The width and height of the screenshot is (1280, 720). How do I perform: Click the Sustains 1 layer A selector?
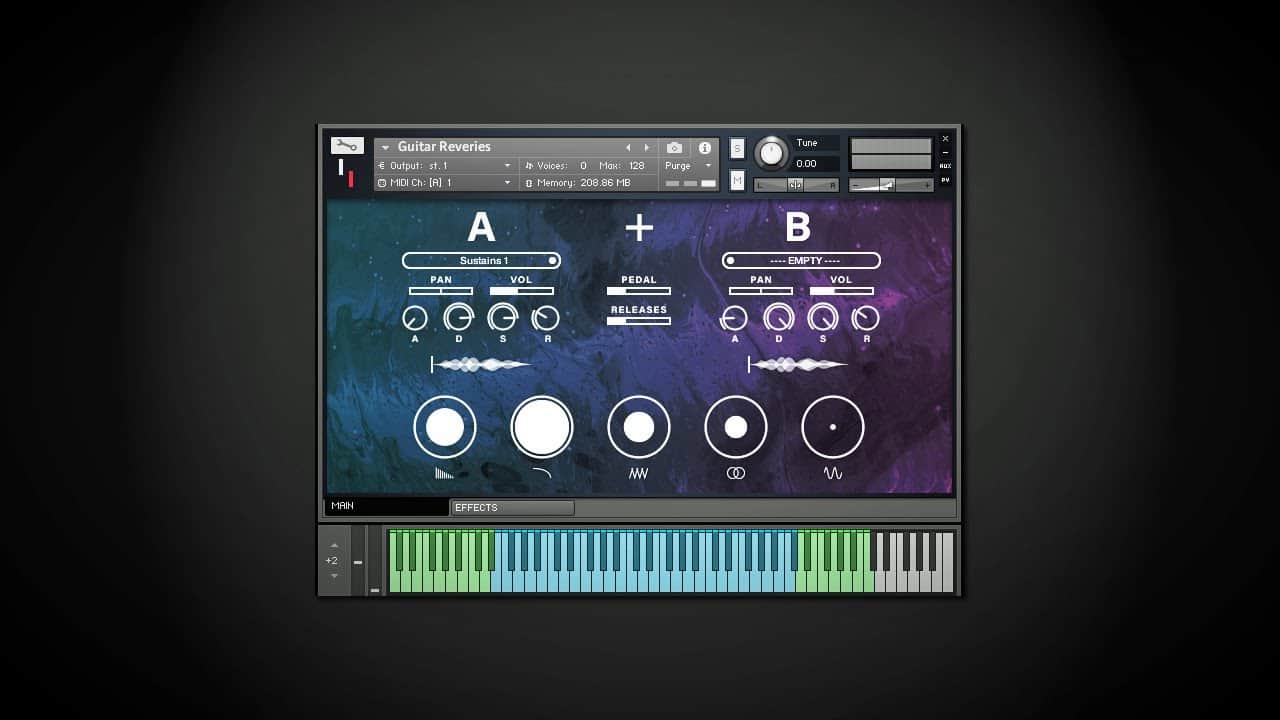point(481,261)
